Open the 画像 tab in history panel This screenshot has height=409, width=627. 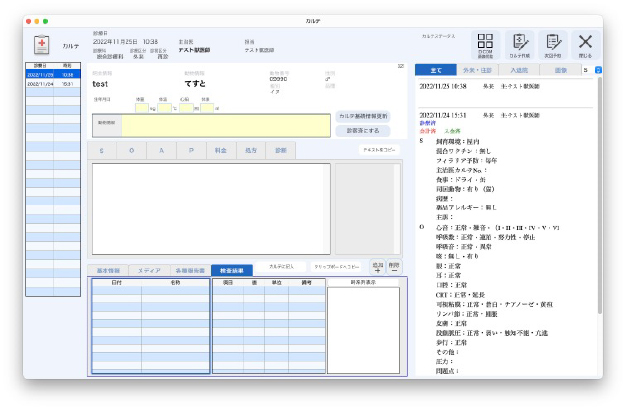[559, 71]
